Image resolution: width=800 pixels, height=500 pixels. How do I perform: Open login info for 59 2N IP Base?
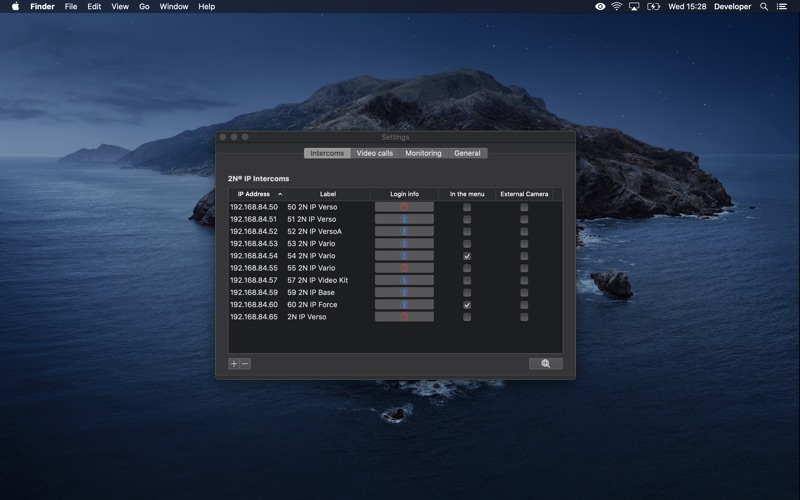pos(404,292)
